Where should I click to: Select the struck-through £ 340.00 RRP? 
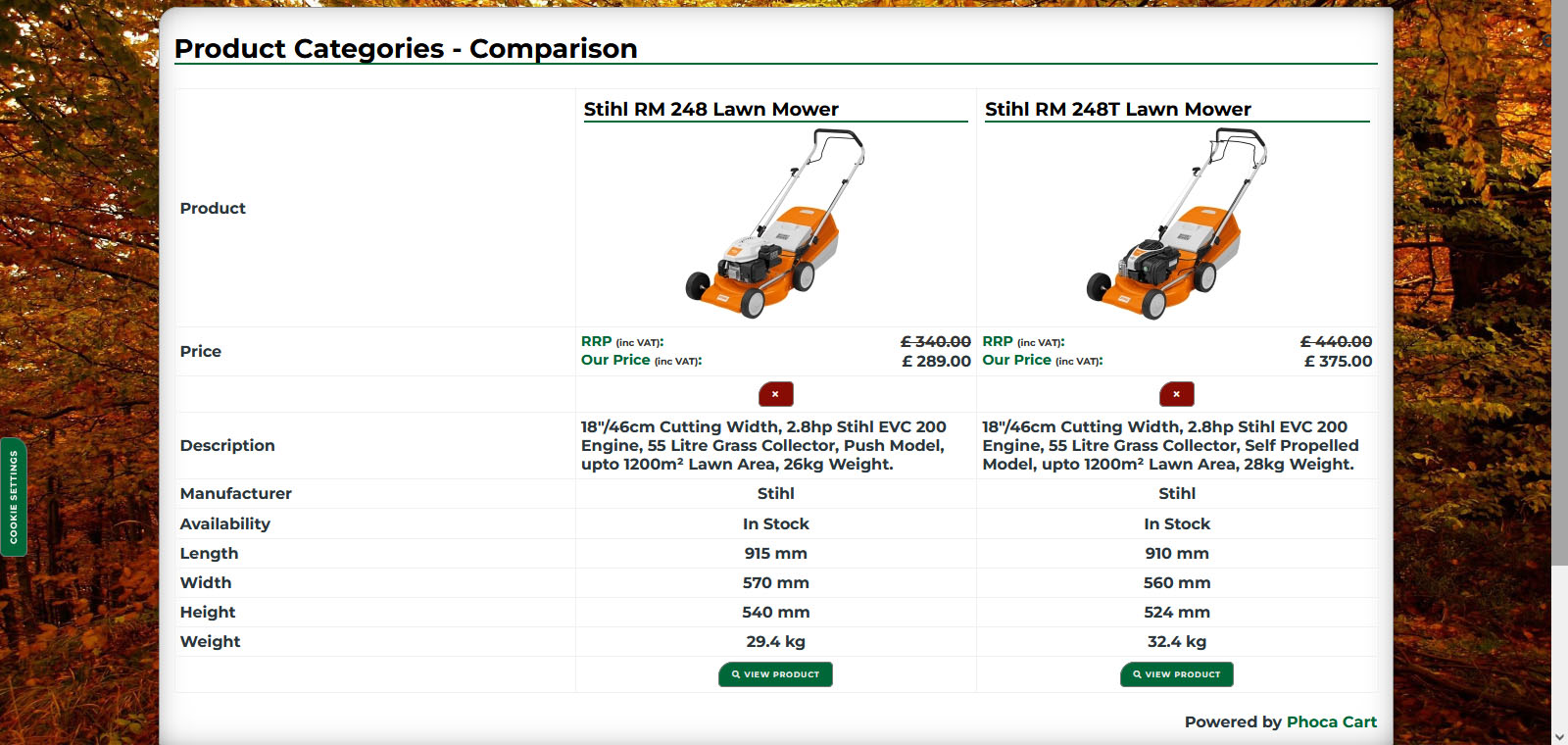click(x=936, y=342)
